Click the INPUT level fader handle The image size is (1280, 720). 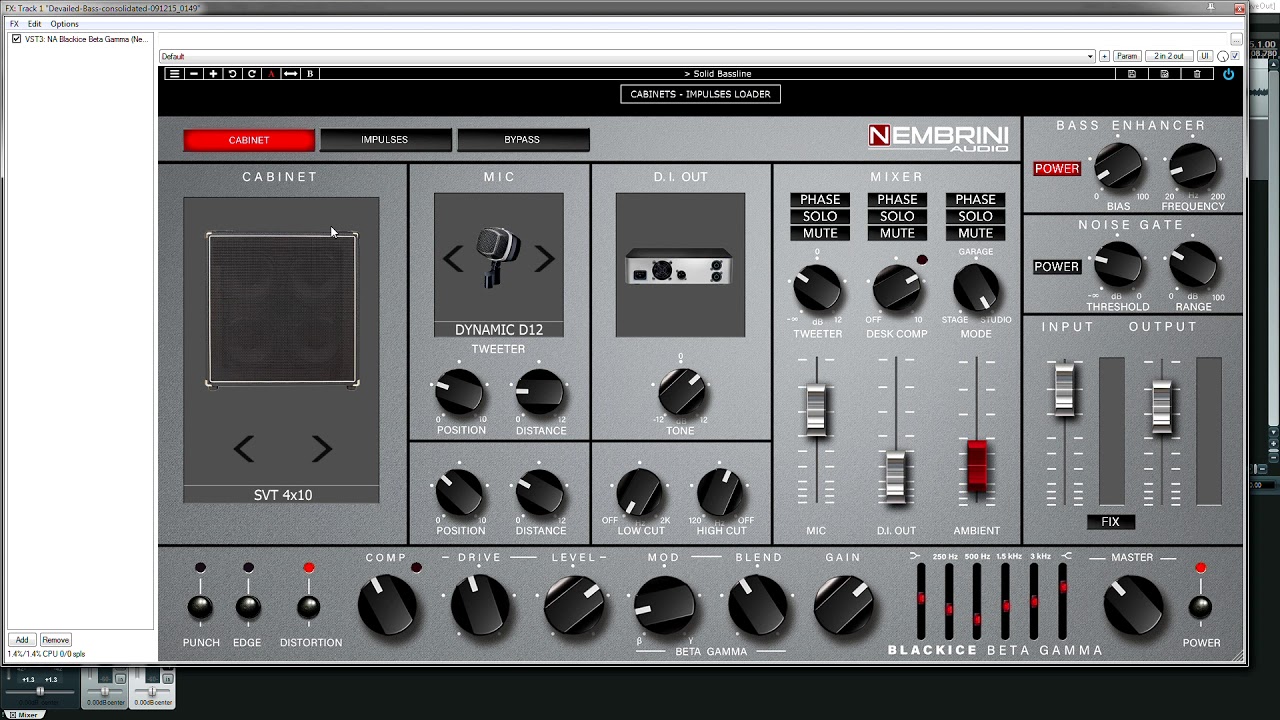1064,390
